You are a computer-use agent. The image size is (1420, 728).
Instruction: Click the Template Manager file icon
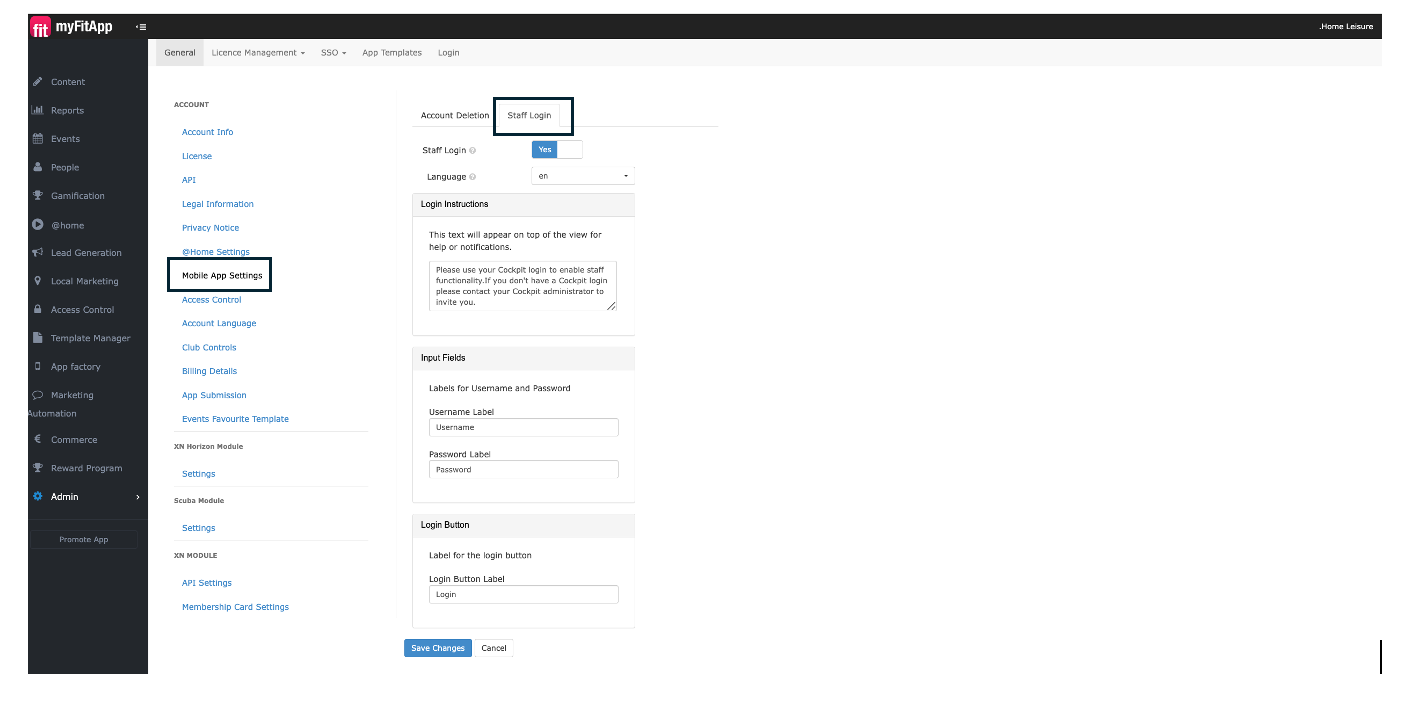(x=38, y=338)
